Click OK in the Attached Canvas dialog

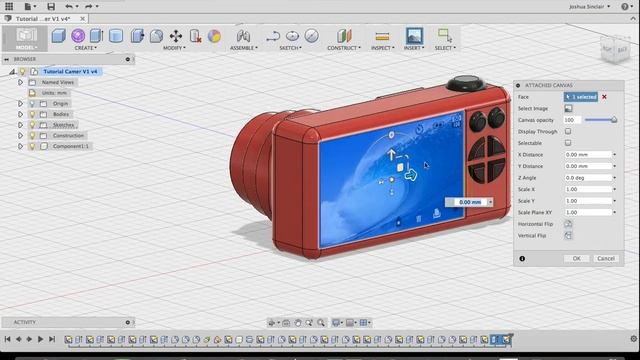(x=576, y=258)
